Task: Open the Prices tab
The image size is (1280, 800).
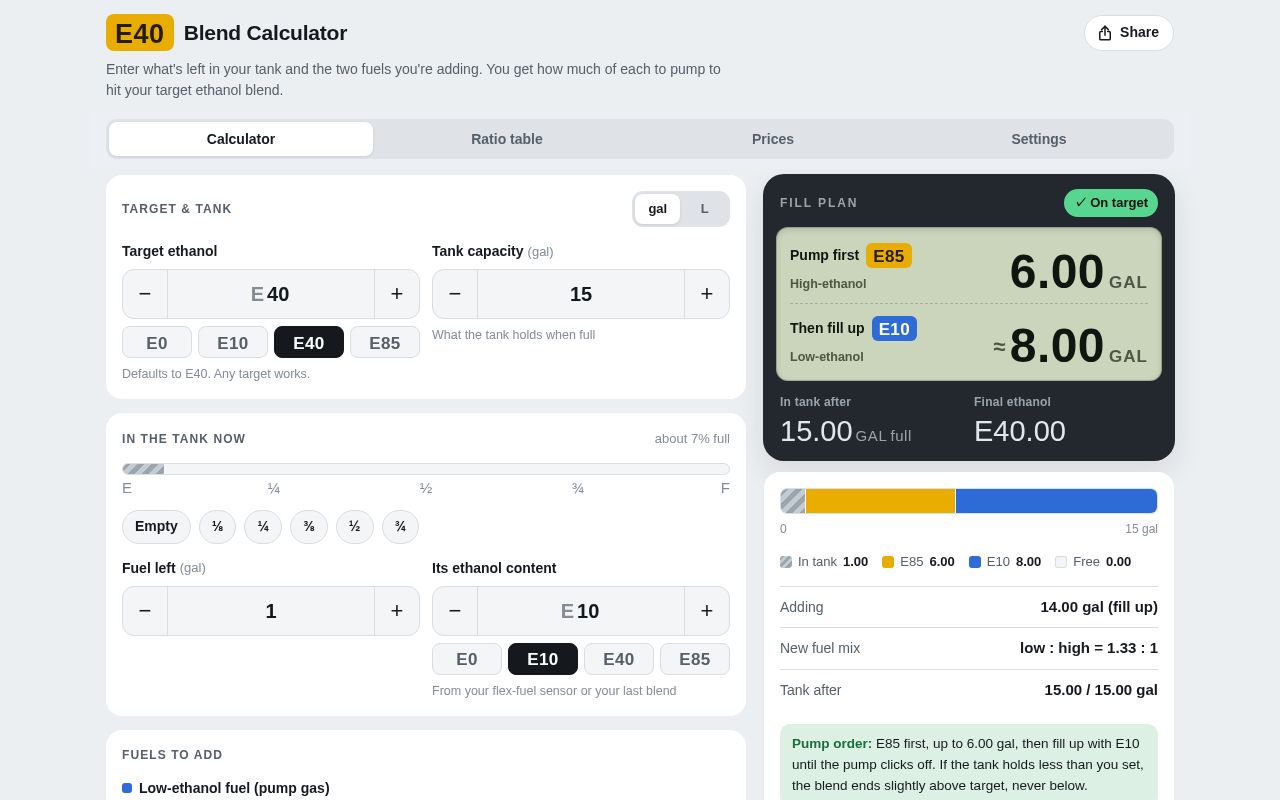Action: coord(773,139)
